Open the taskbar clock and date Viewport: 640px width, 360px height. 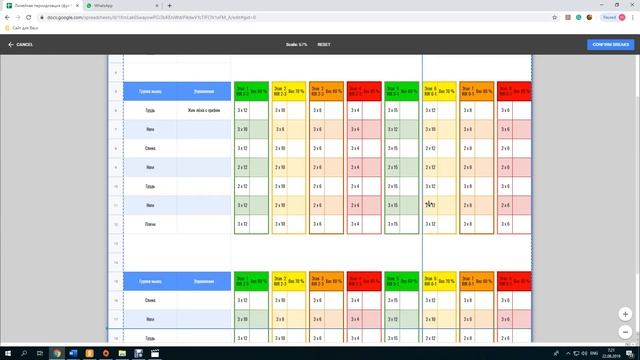click(x=611, y=353)
